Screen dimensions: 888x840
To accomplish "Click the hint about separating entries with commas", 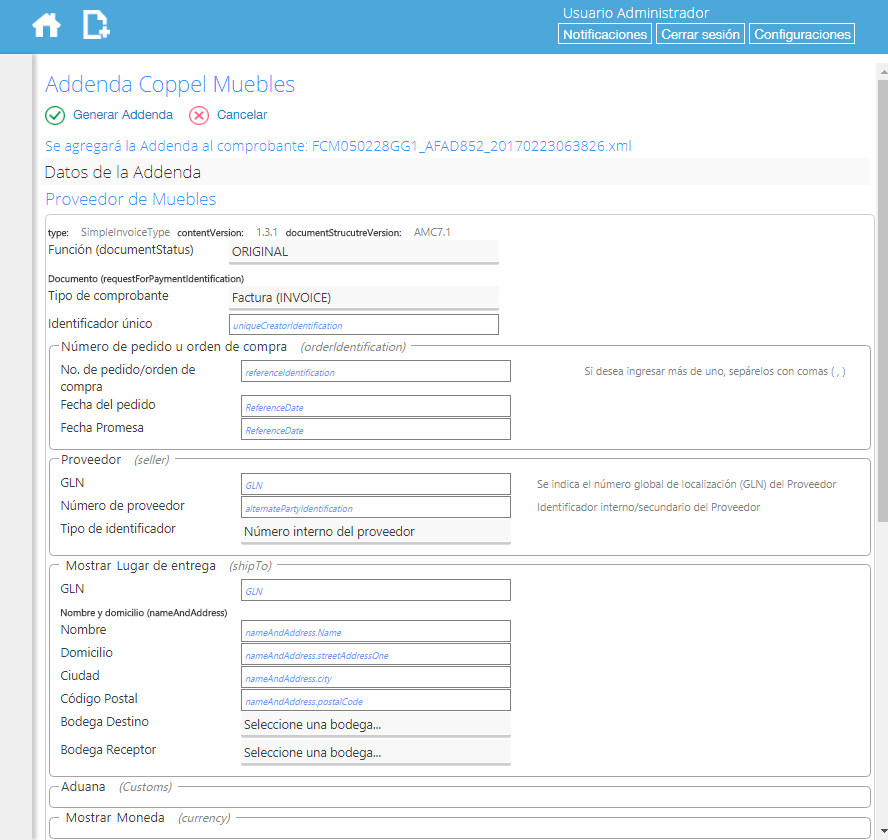I will pos(715,372).
